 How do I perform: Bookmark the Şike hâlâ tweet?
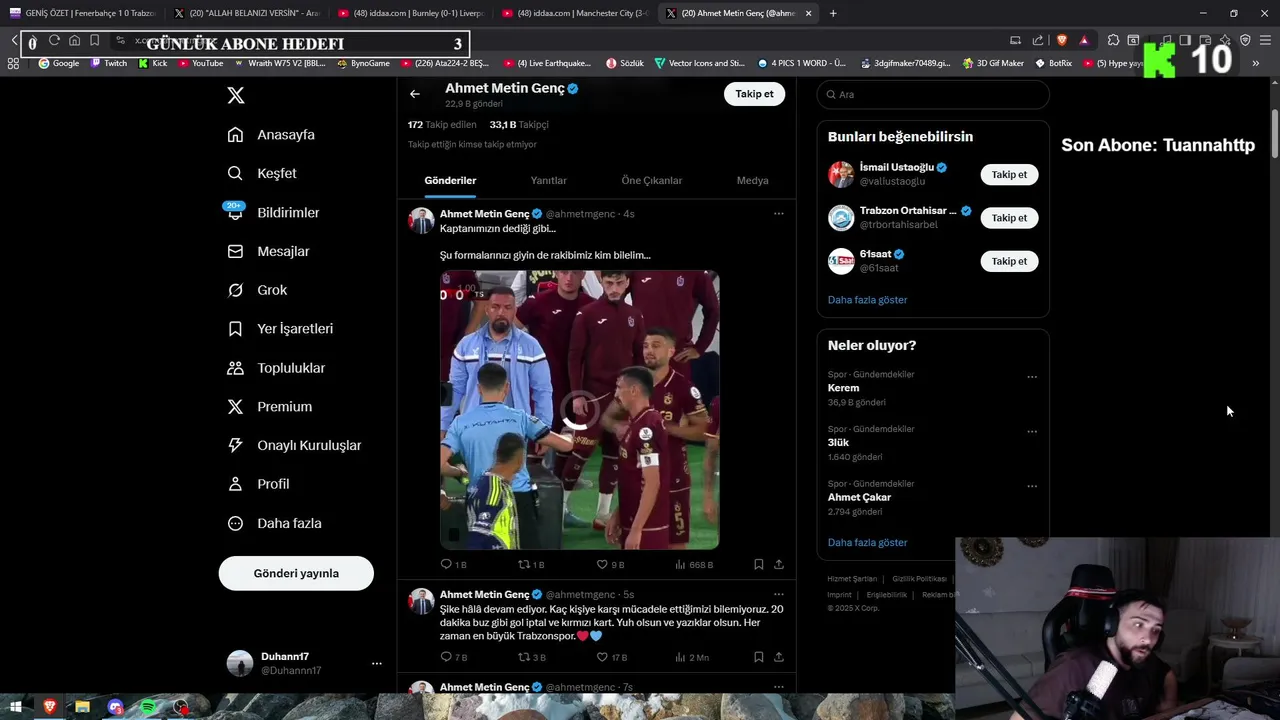coord(759,657)
